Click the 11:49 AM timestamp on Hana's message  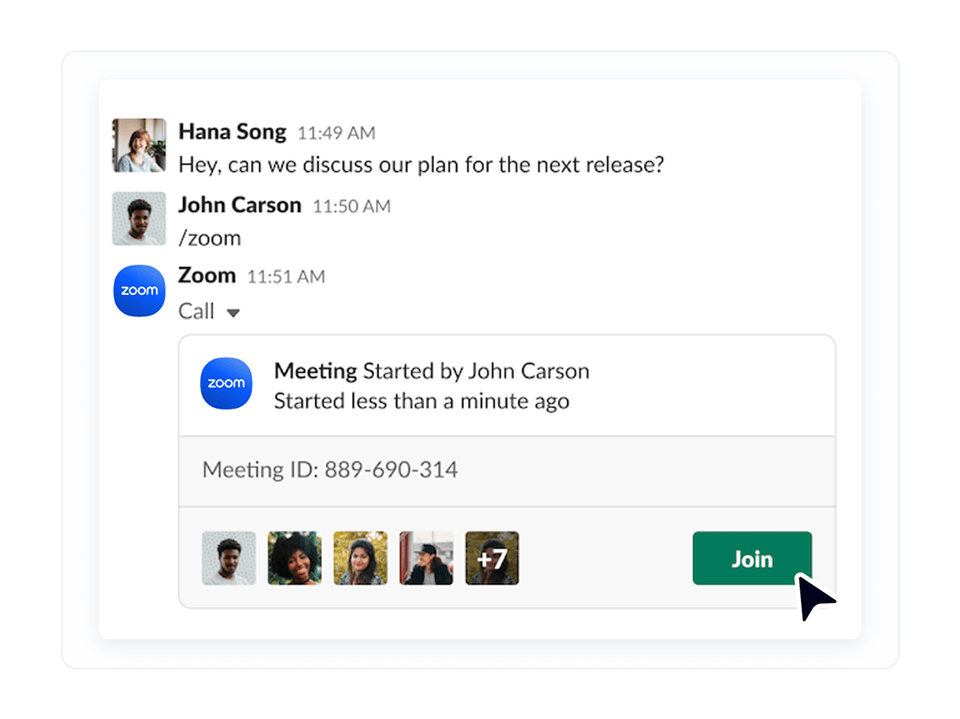pos(335,133)
